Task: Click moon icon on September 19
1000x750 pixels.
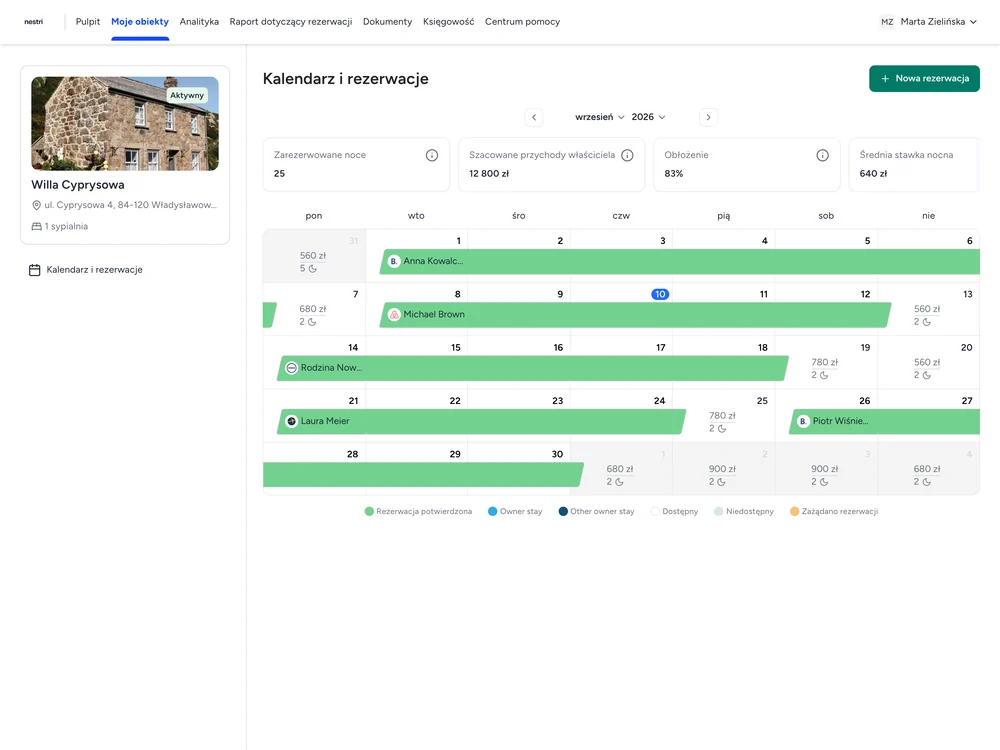Action: [x=824, y=376]
